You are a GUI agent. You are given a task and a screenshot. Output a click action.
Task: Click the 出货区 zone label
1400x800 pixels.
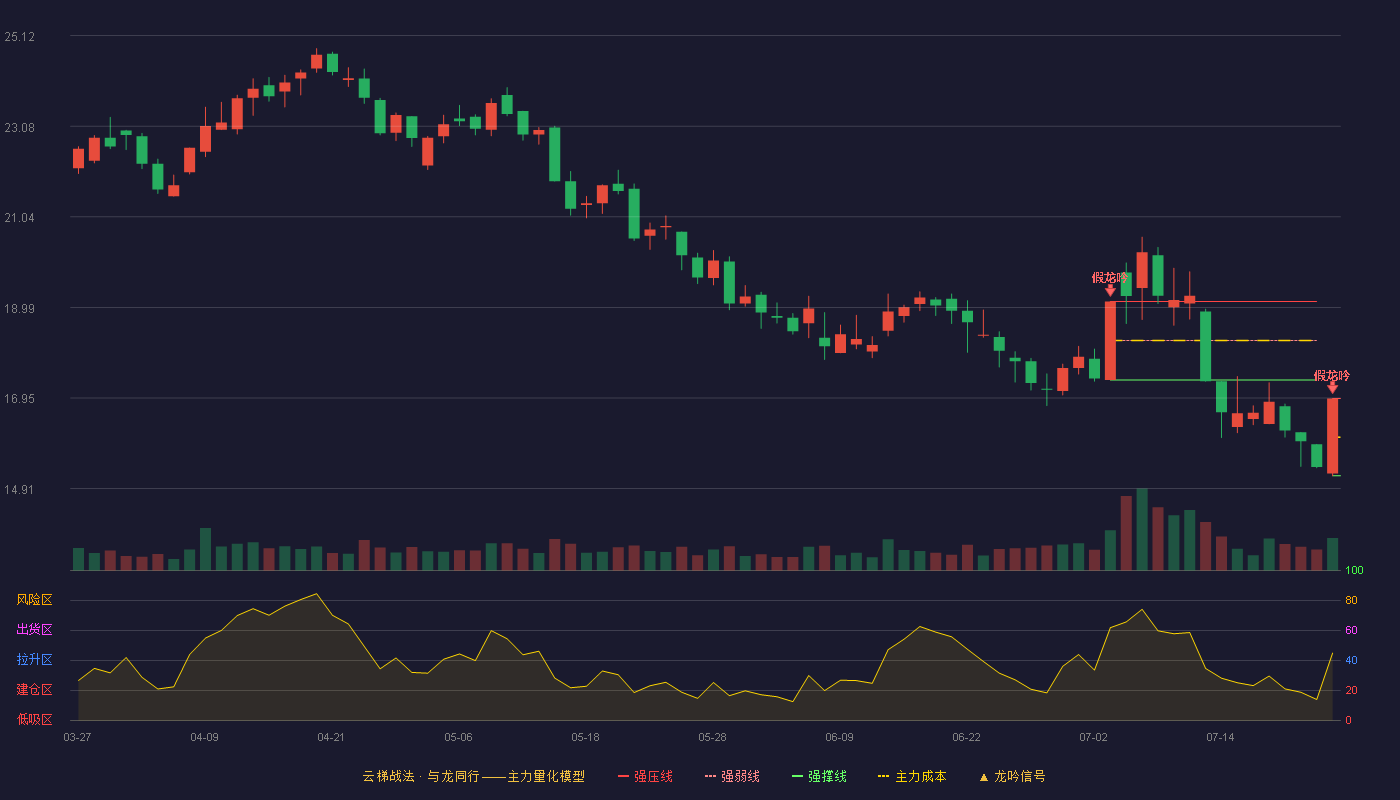(34, 630)
